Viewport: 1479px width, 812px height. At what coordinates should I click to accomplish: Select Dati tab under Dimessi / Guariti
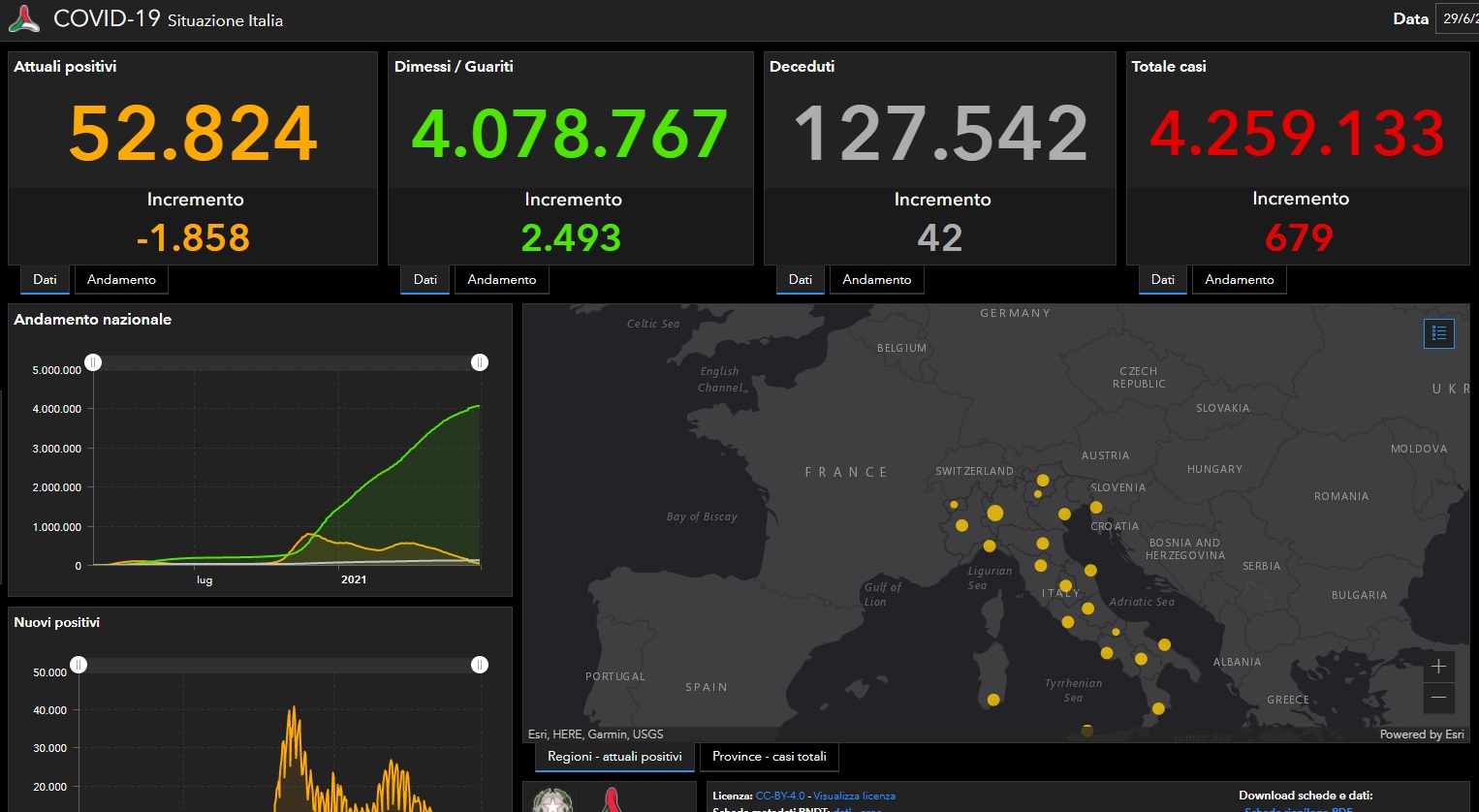click(x=425, y=280)
